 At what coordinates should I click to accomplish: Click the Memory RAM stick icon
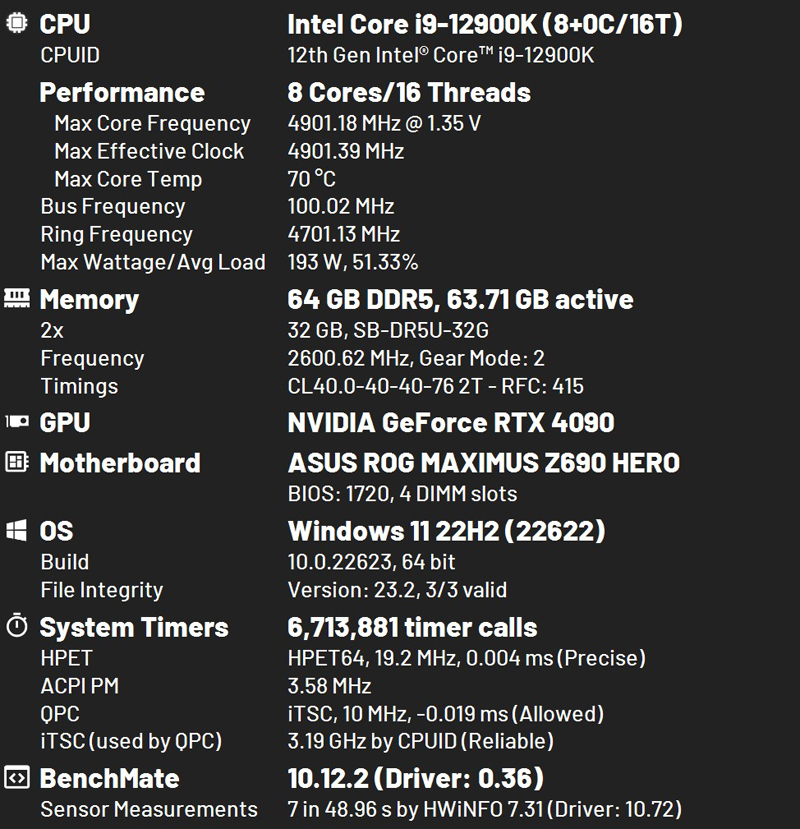17,298
